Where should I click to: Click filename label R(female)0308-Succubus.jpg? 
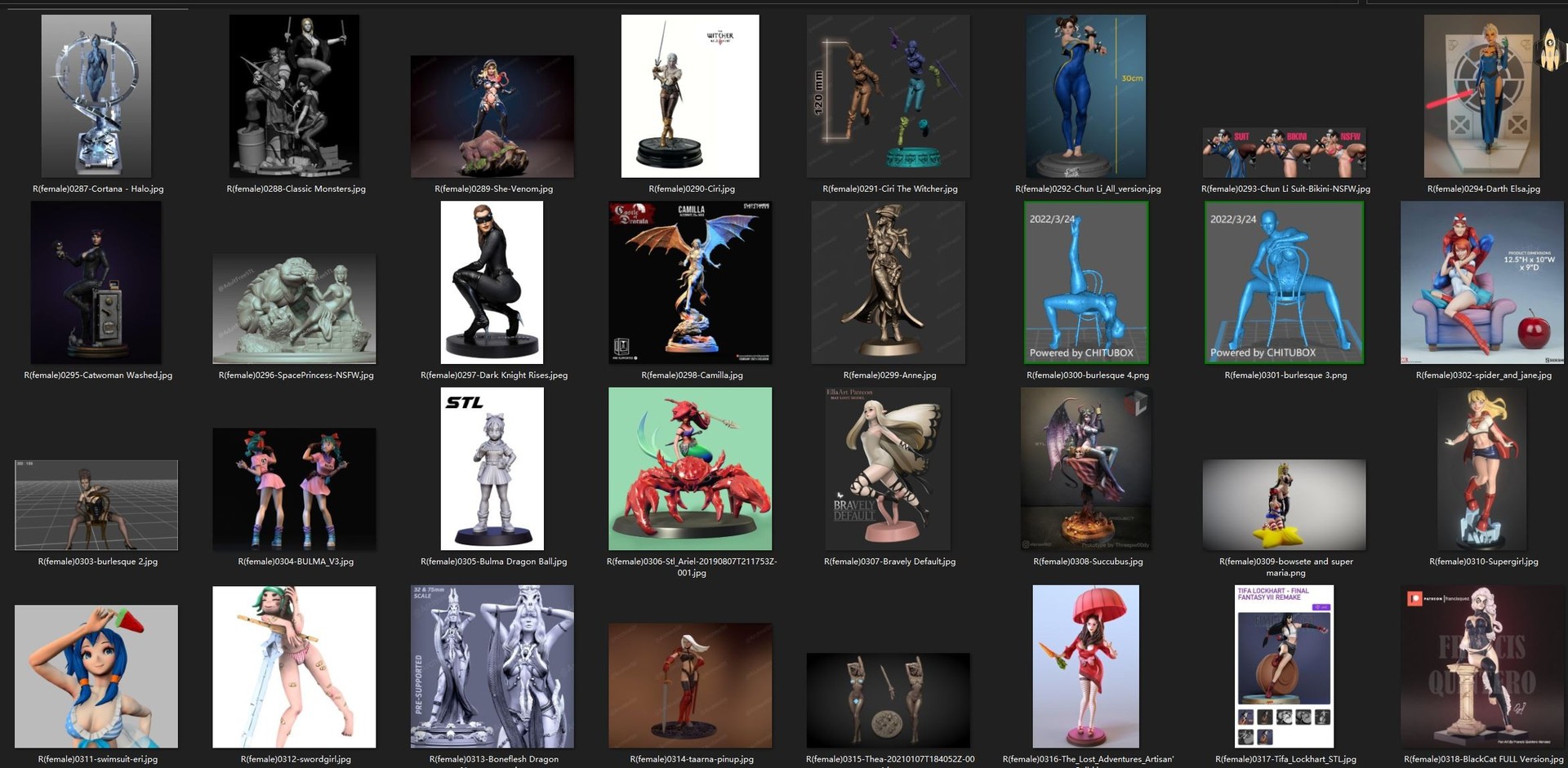[1088, 562]
